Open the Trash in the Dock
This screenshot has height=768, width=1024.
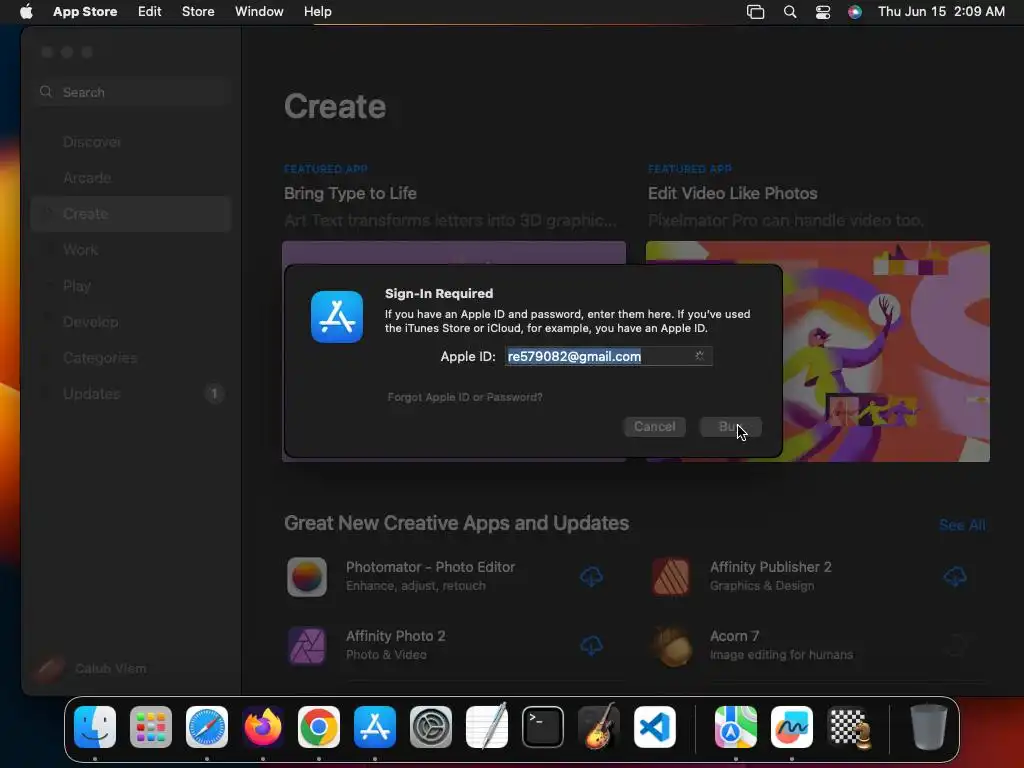[929, 727]
